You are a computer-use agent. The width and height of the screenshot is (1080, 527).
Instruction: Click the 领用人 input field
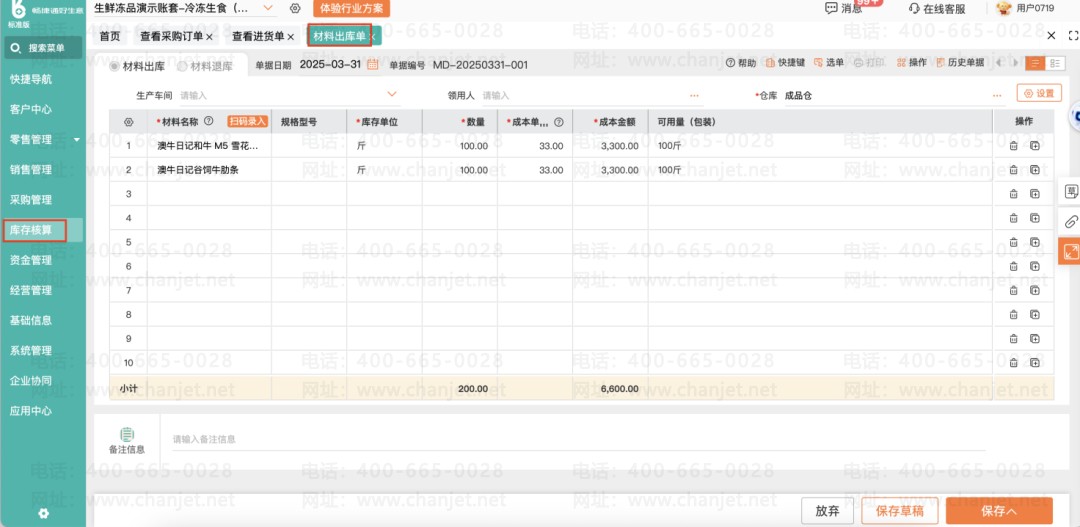click(x=583, y=96)
